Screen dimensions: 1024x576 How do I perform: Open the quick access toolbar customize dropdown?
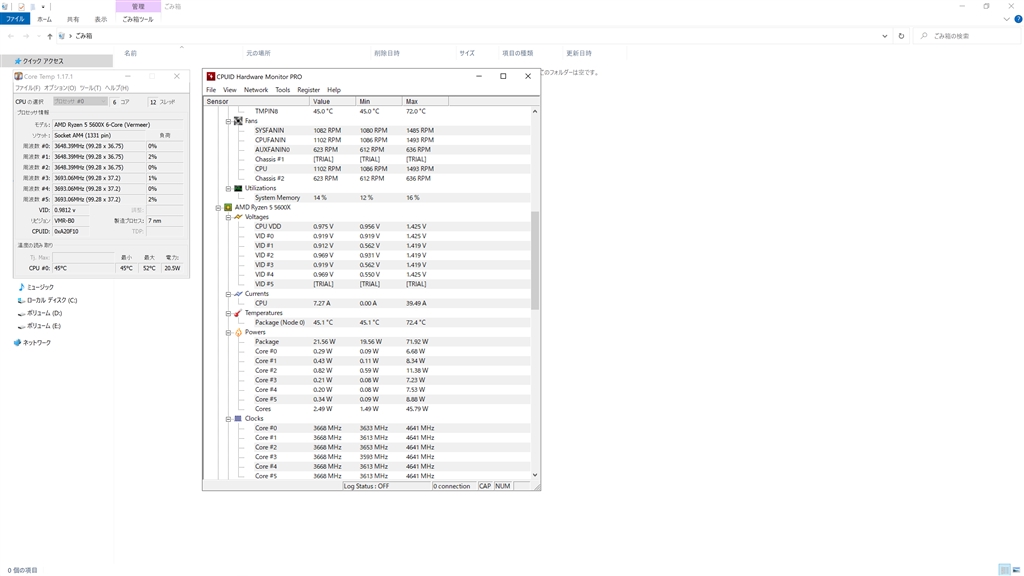(x=43, y=7)
